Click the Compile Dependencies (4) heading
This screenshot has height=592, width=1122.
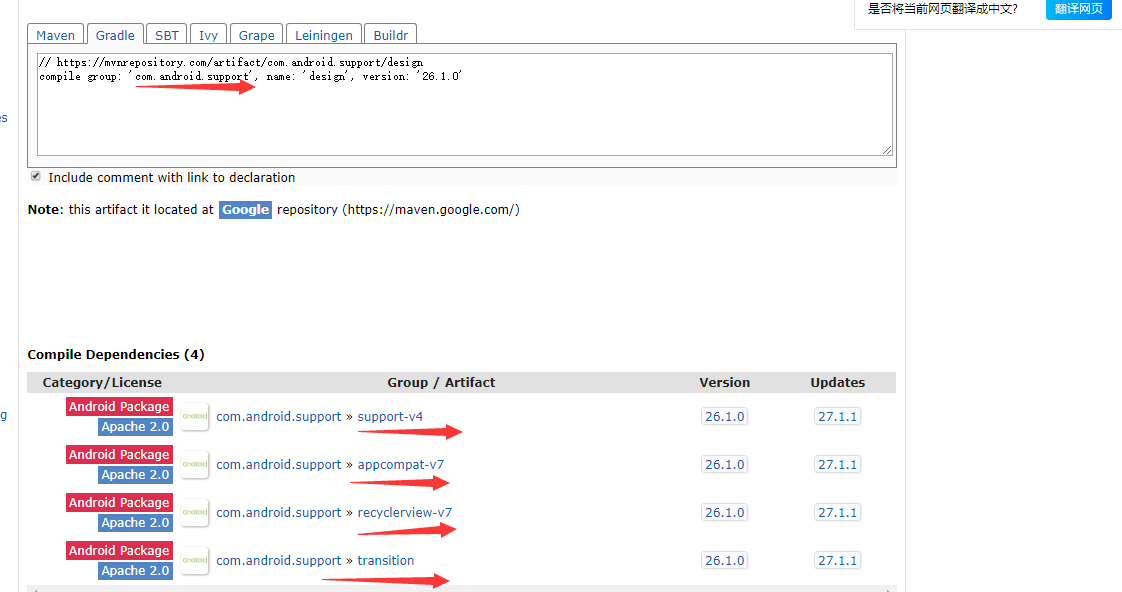[x=116, y=354]
